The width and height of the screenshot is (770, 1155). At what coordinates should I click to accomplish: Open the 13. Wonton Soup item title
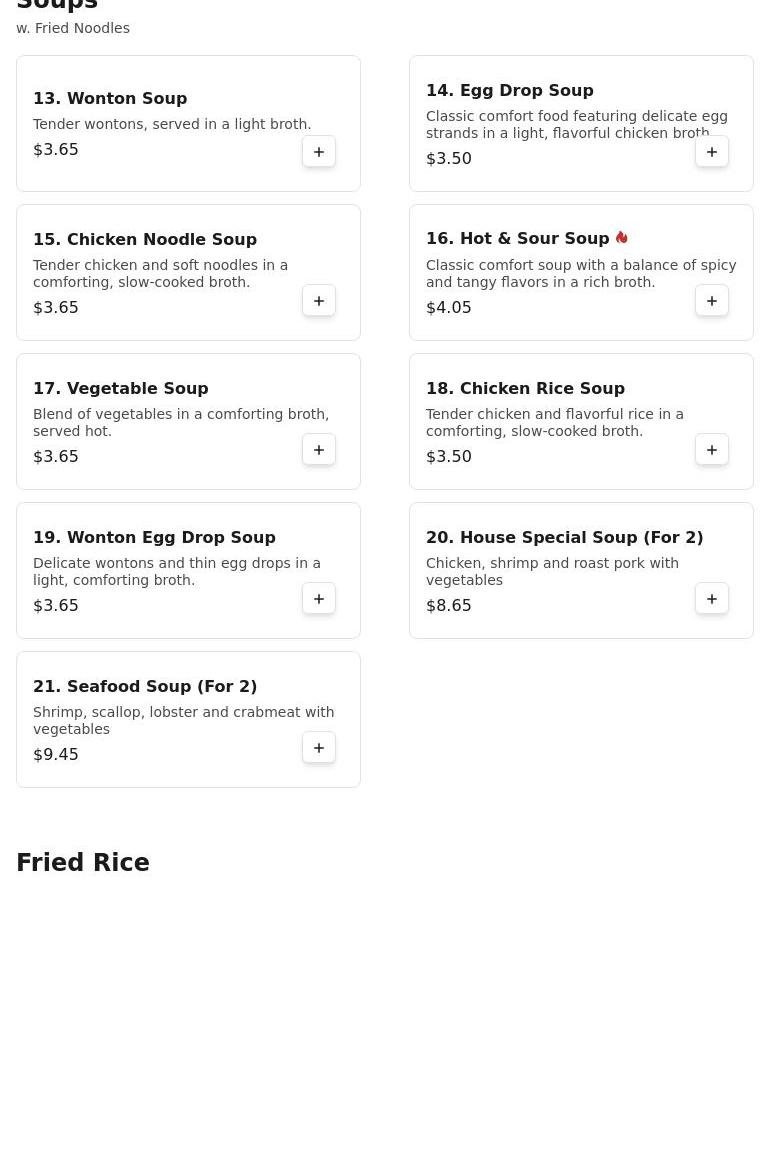click(x=110, y=98)
